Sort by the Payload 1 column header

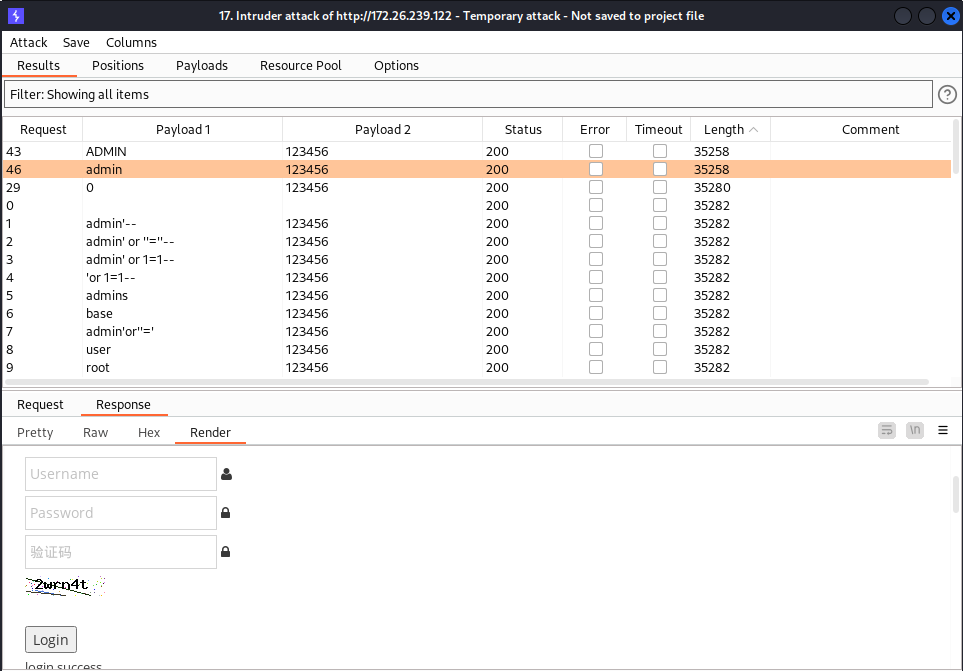coord(183,130)
